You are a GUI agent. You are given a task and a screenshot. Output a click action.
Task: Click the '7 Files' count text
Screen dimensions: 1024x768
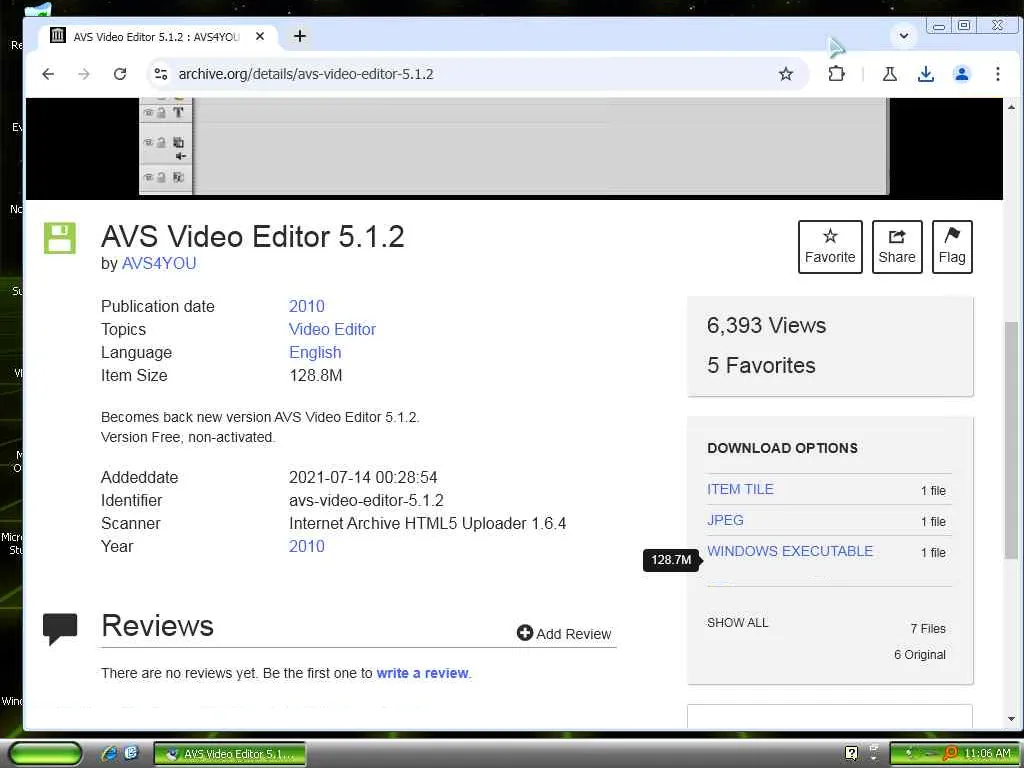928,628
